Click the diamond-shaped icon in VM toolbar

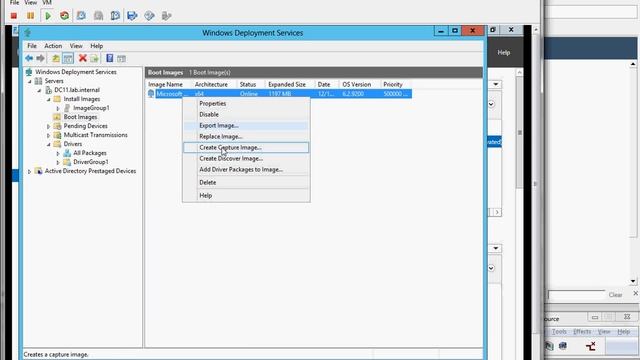(149, 16)
